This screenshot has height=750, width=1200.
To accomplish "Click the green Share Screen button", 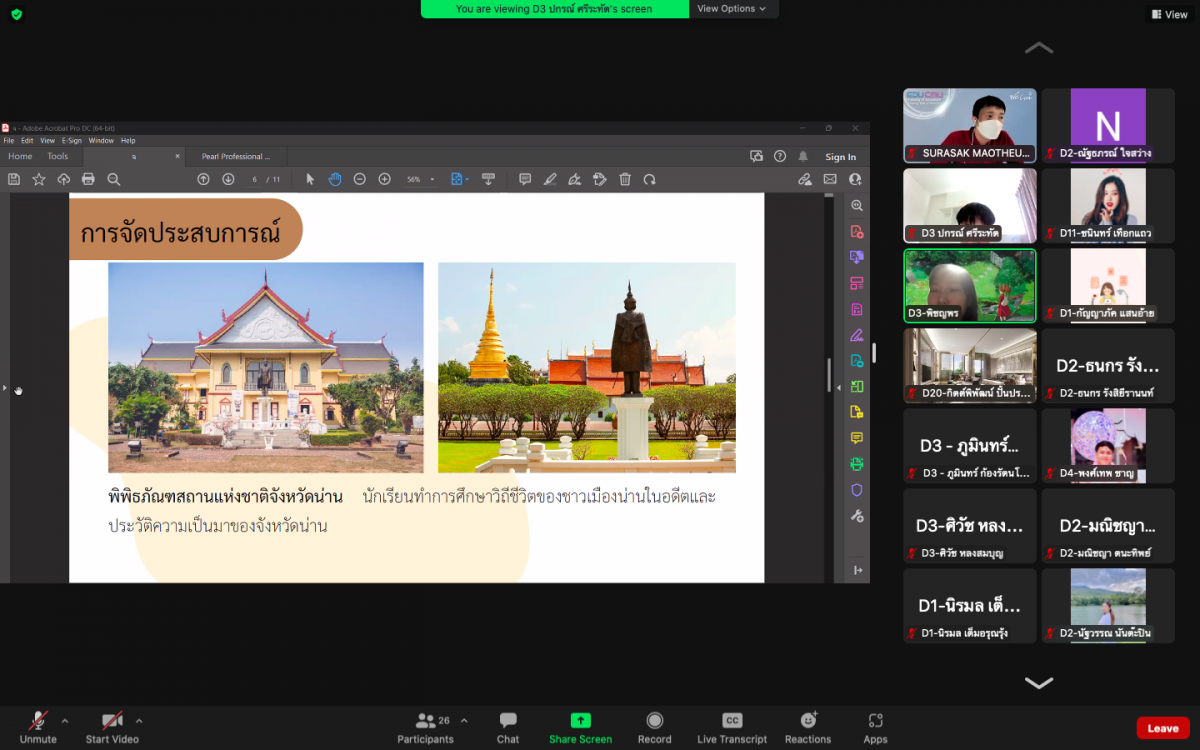I will tap(580, 727).
